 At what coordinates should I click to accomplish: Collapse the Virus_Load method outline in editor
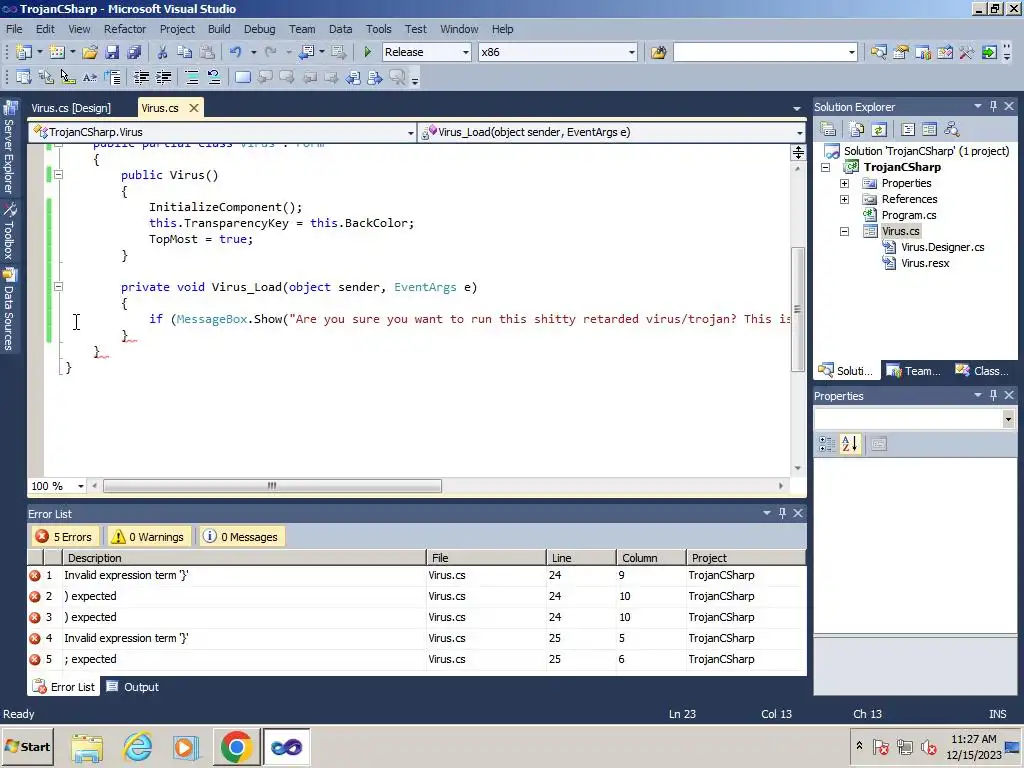58,286
